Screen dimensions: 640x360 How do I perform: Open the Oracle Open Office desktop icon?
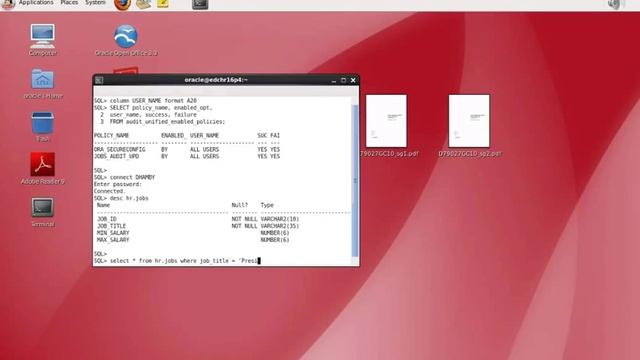pyautogui.click(x=126, y=40)
